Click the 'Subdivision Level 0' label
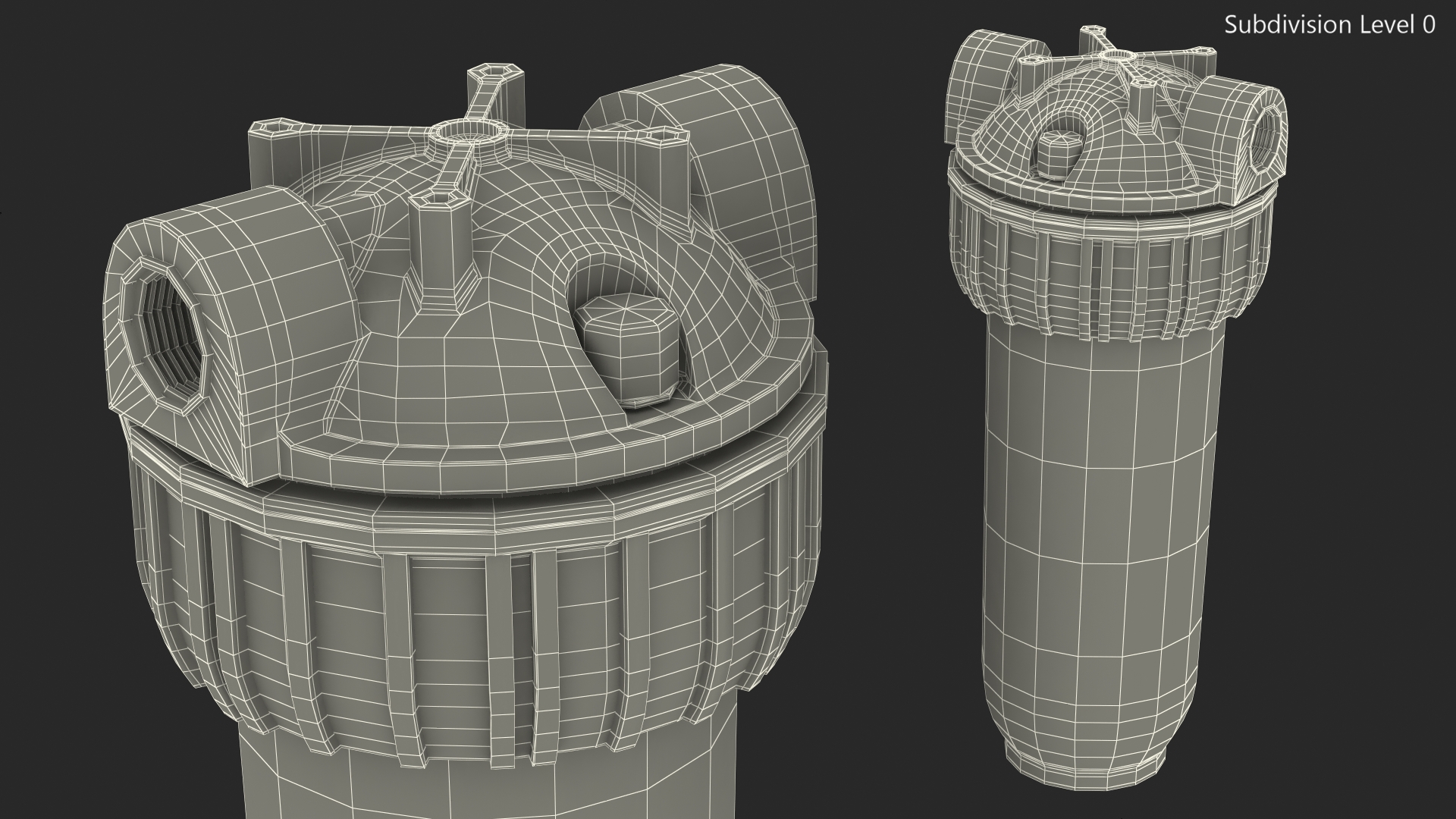Screen dimensions: 1456x819 click(x=1329, y=25)
